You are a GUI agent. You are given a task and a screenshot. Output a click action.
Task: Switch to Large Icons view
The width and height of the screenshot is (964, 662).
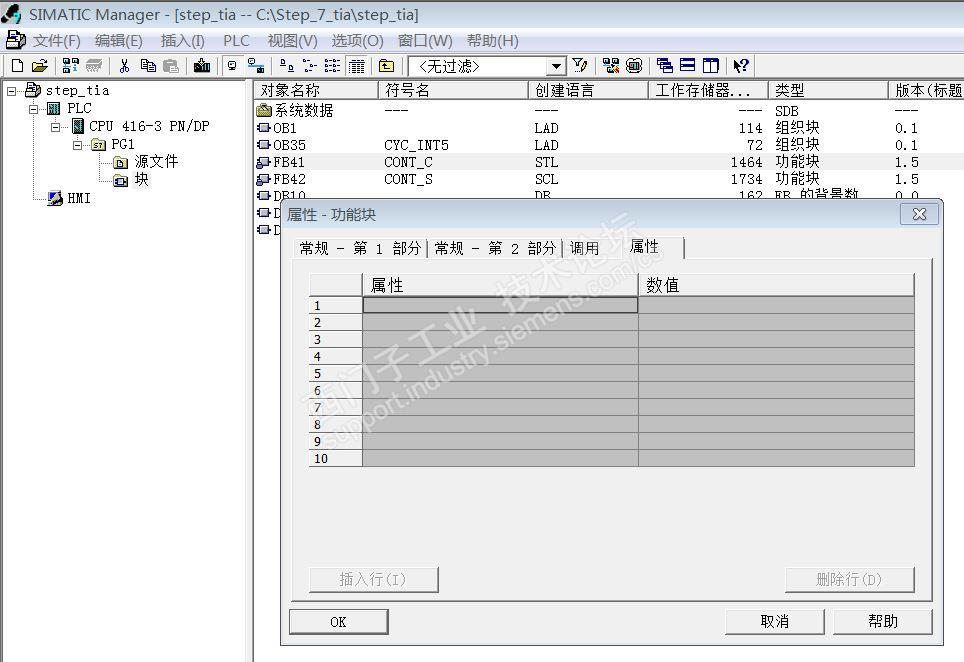[286, 66]
